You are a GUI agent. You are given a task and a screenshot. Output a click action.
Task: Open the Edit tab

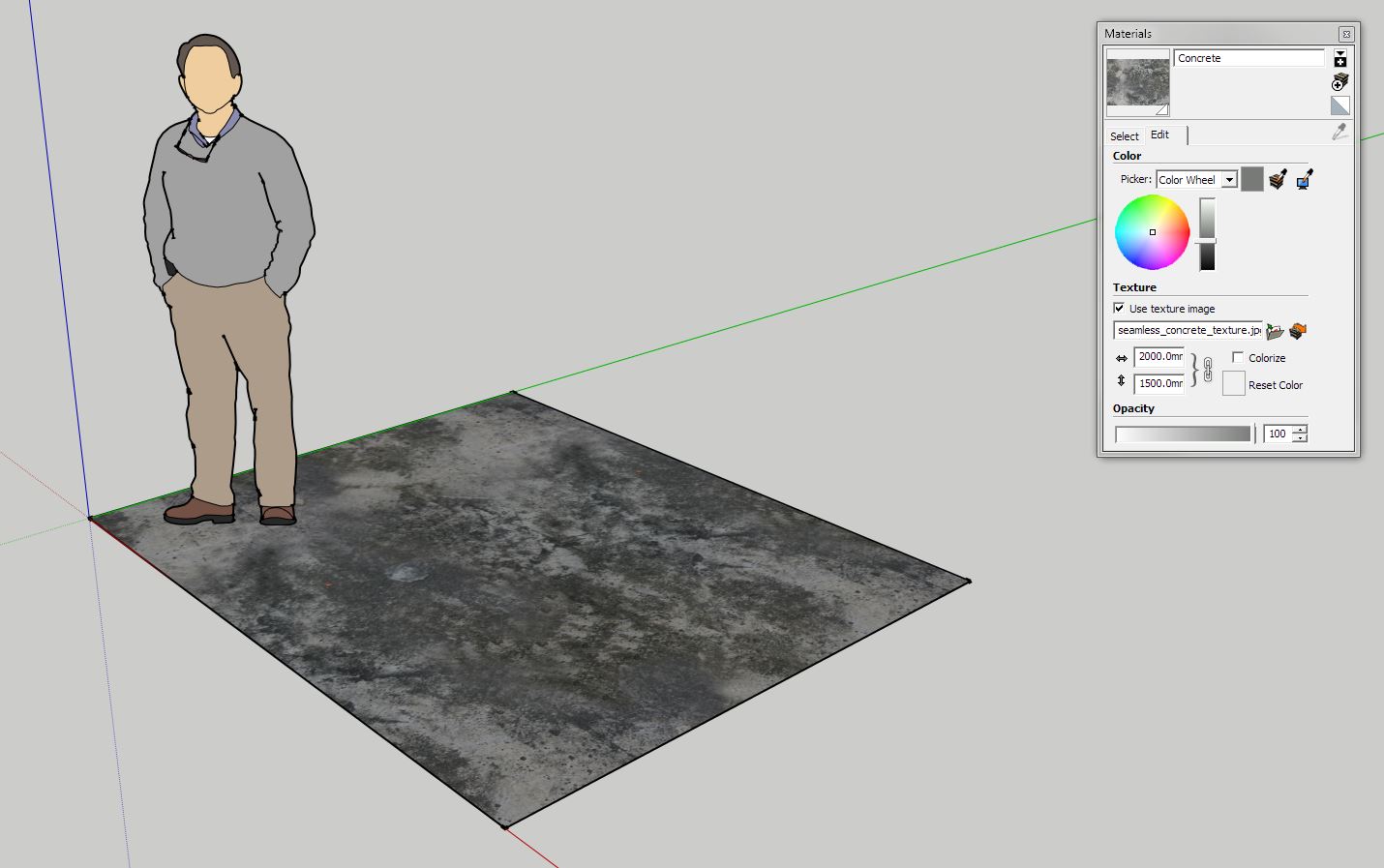pyautogui.click(x=1159, y=135)
